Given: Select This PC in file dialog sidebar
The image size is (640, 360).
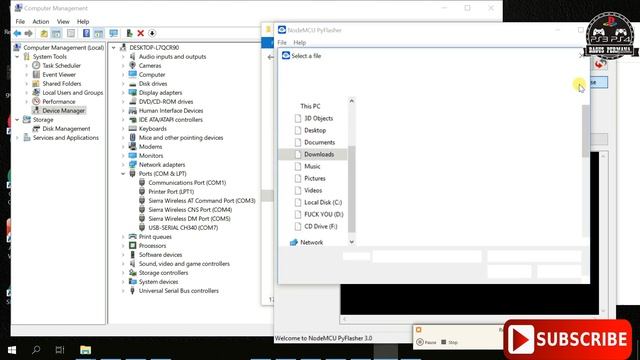Looking at the screenshot, I should click(310, 106).
